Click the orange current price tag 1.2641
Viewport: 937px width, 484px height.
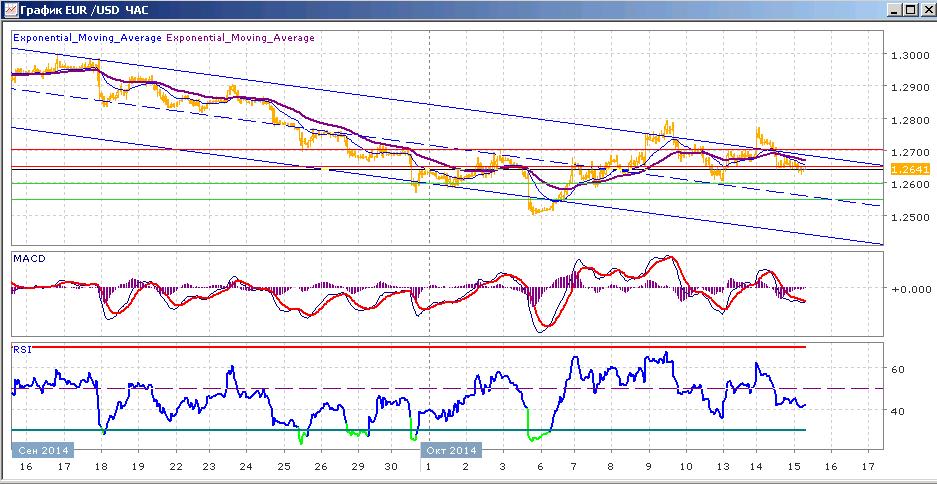point(910,169)
